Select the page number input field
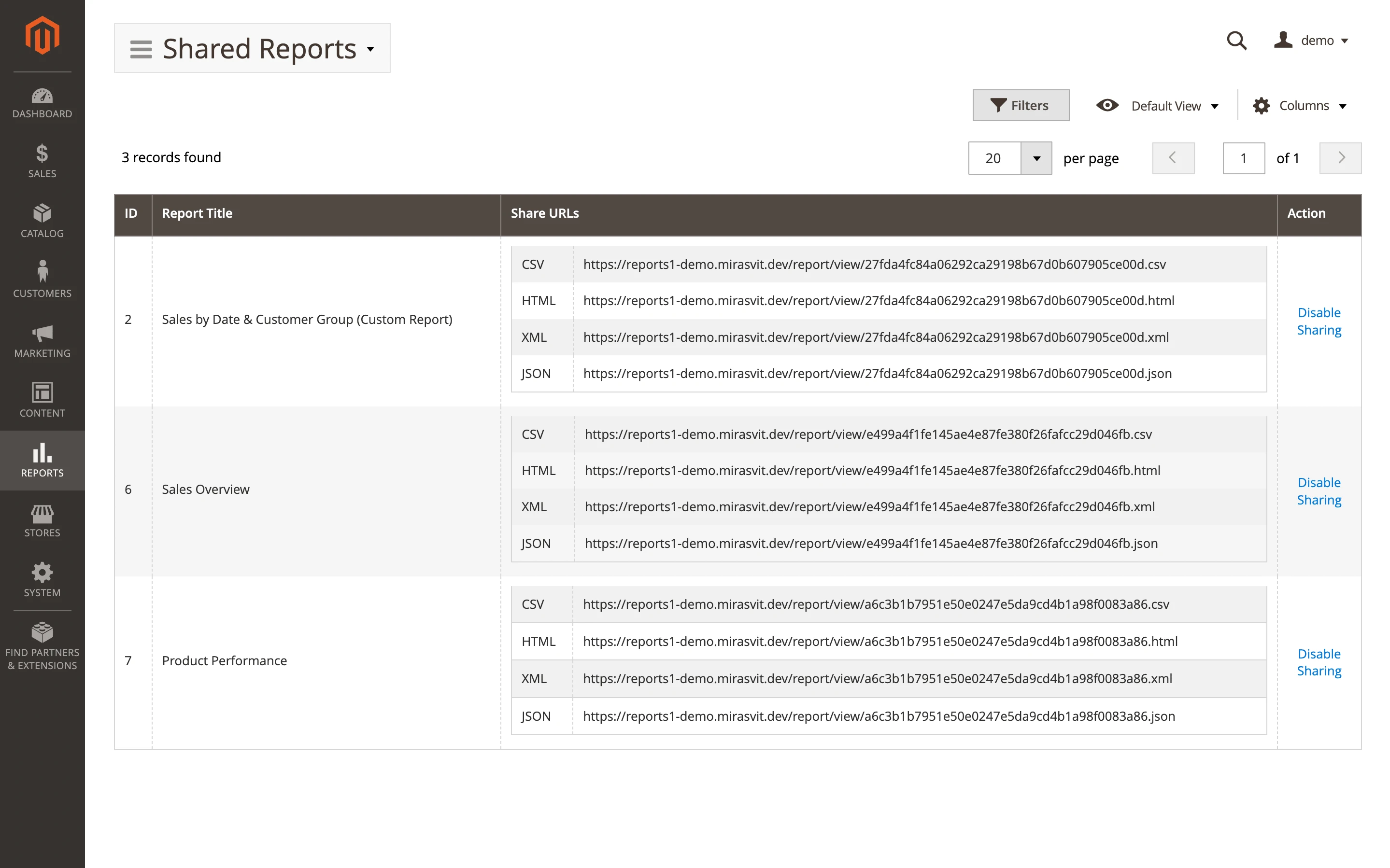The width and height of the screenshot is (1390, 868). pyautogui.click(x=1244, y=158)
